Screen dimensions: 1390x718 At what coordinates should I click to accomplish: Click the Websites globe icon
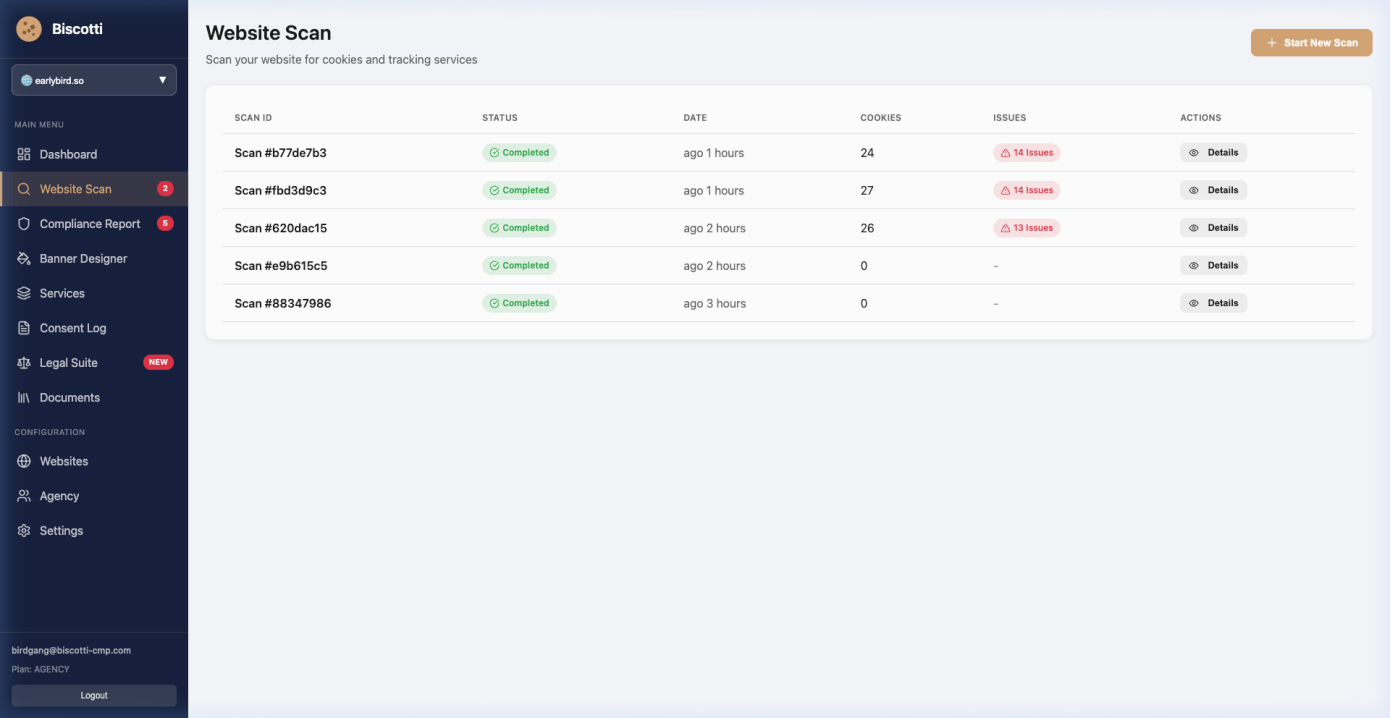[24, 461]
